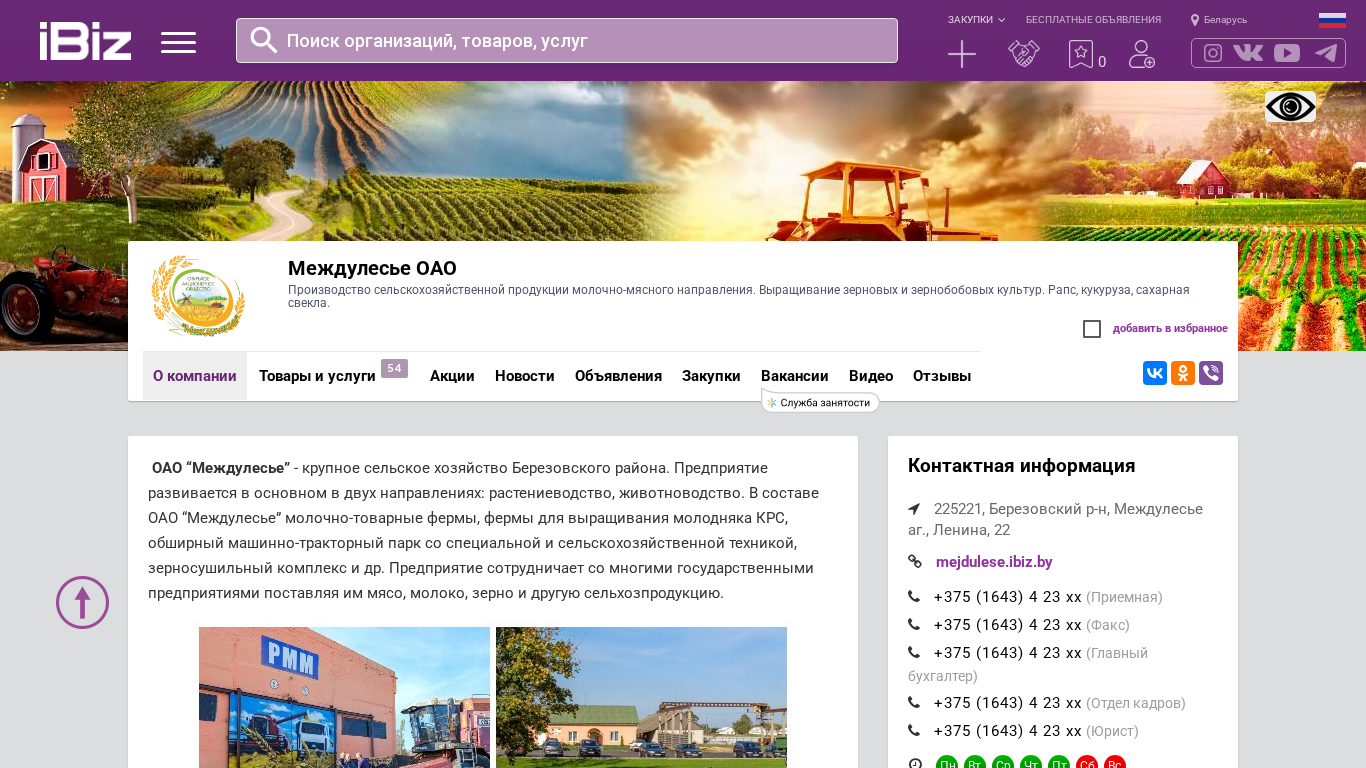Open the farm yard building photo
Image resolution: width=1366 pixels, height=768 pixels.
click(641, 697)
